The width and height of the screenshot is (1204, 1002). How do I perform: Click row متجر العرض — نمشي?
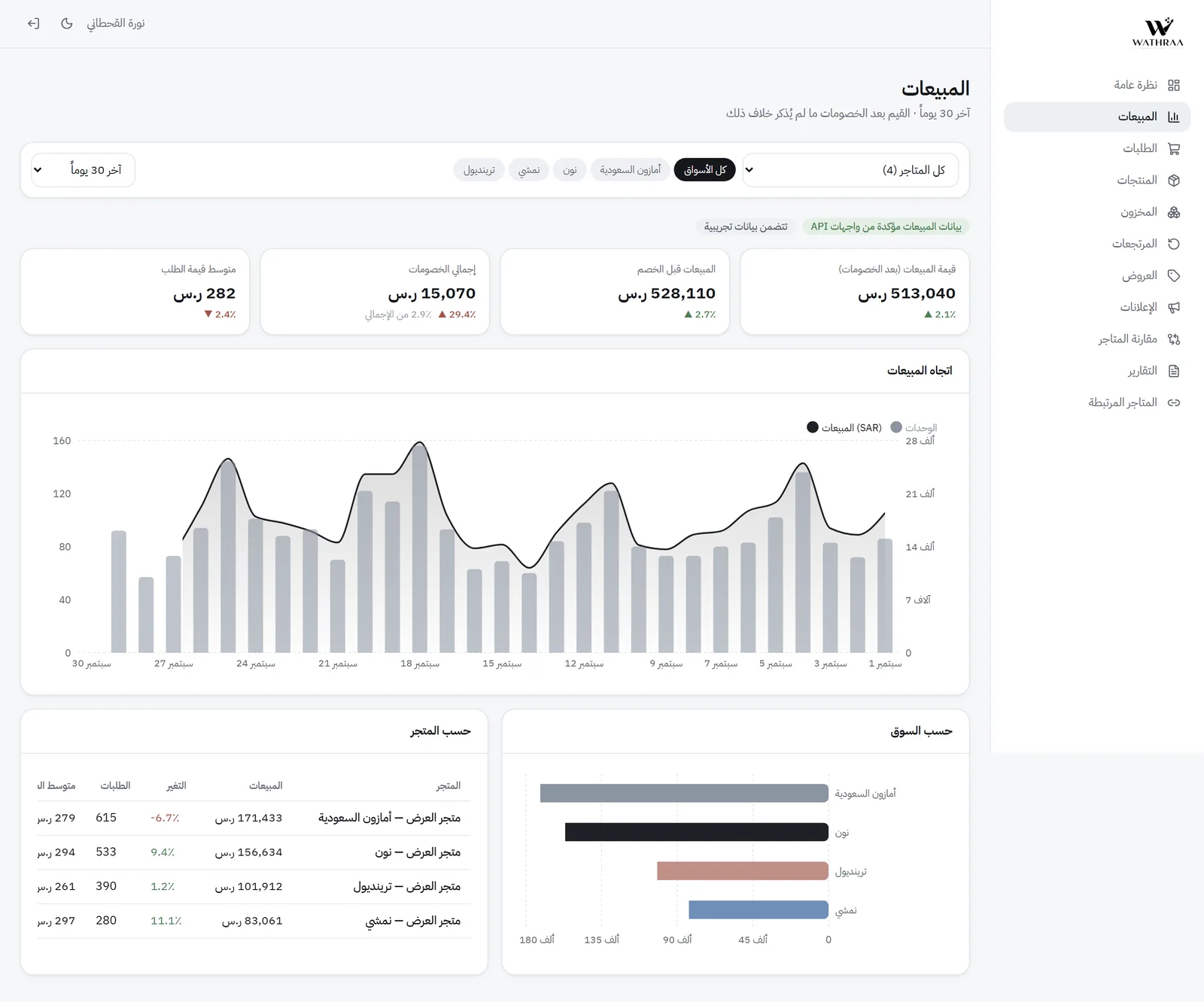click(x=254, y=921)
